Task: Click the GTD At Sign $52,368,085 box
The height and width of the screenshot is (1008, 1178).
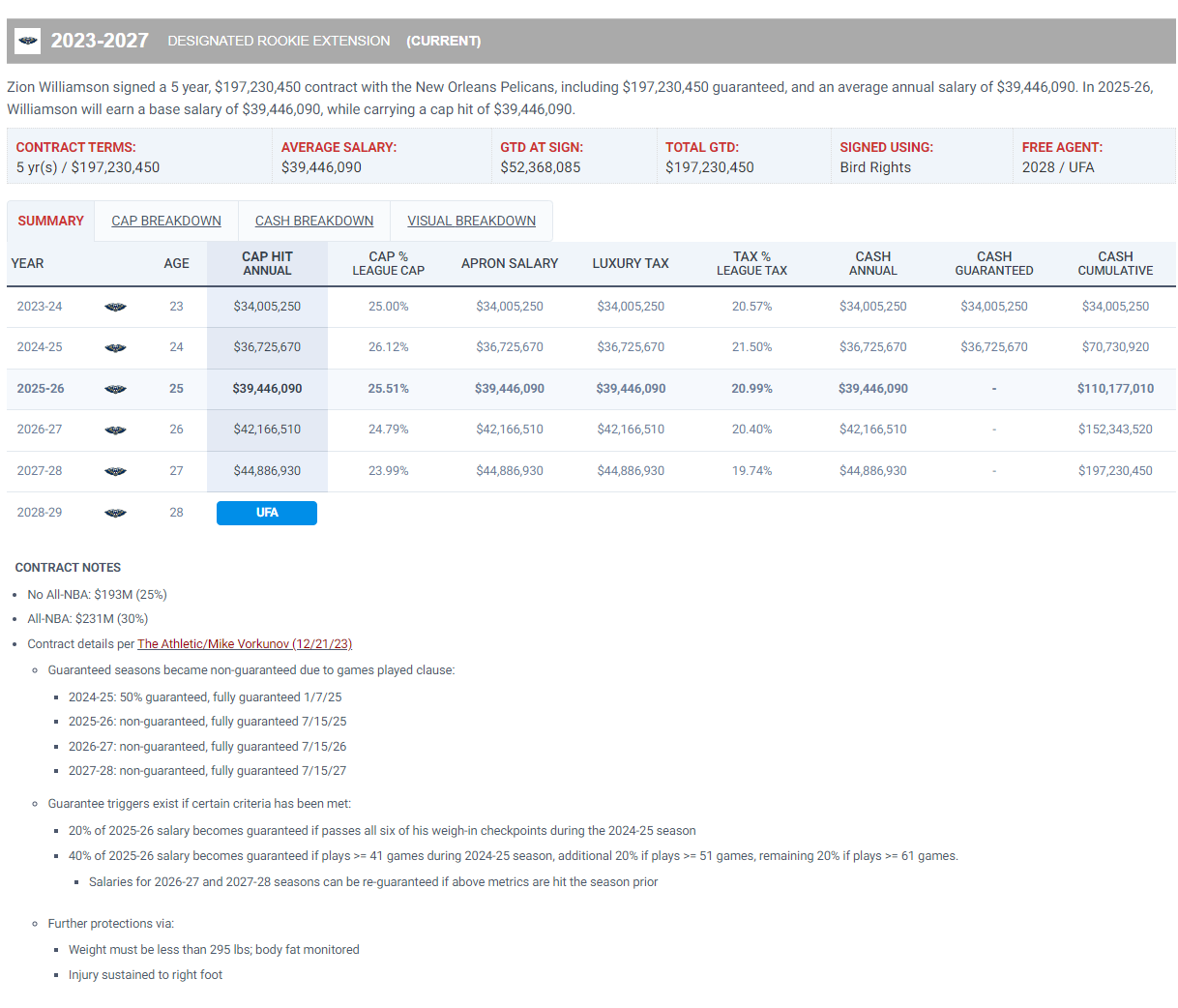Action: [x=574, y=157]
